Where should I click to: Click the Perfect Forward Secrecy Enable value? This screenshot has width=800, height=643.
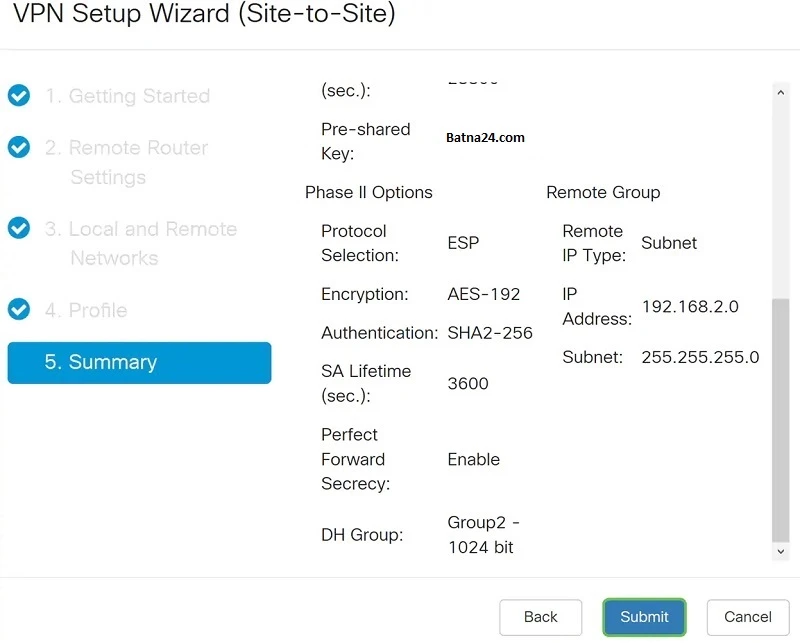(474, 459)
